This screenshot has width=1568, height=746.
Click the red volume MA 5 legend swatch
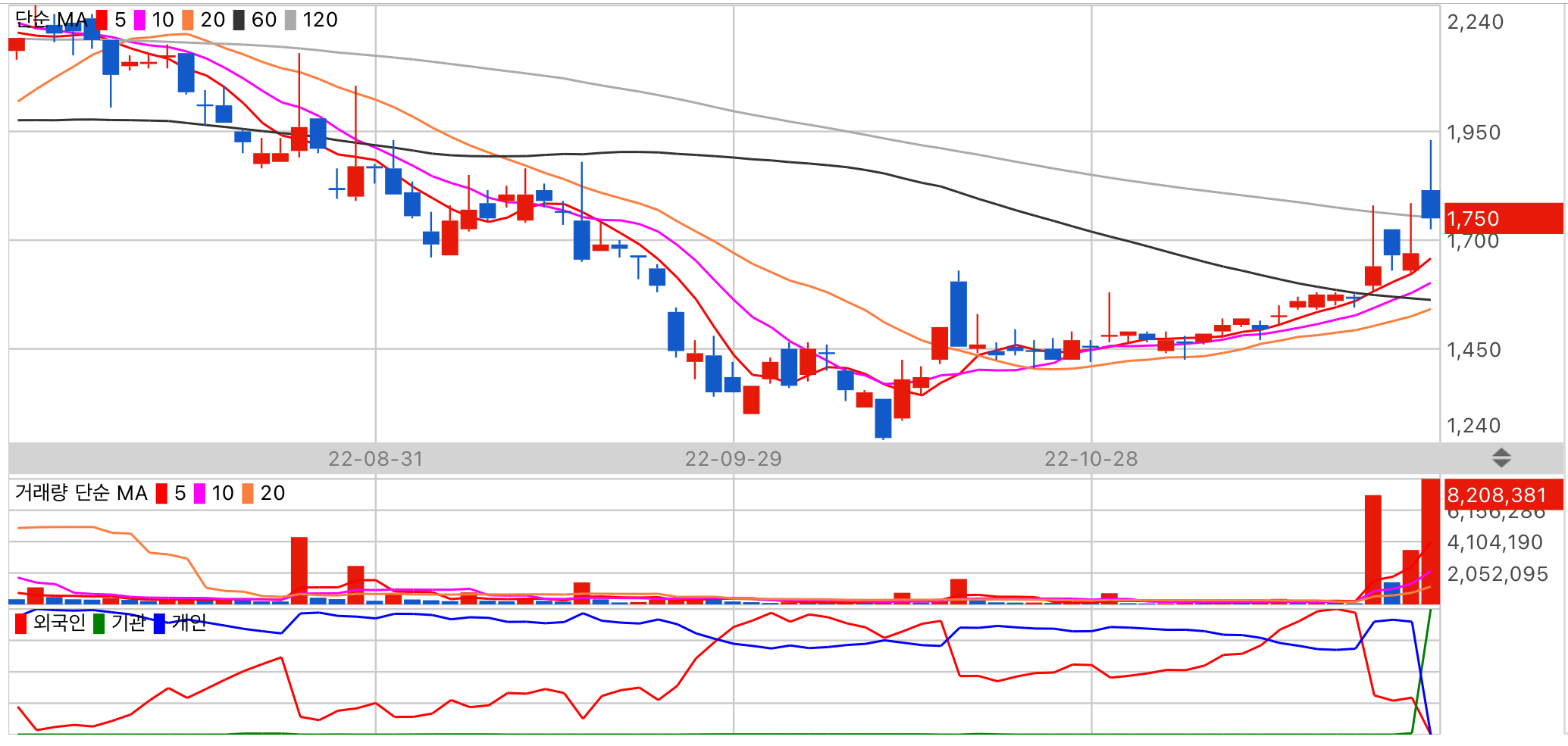point(161,494)
